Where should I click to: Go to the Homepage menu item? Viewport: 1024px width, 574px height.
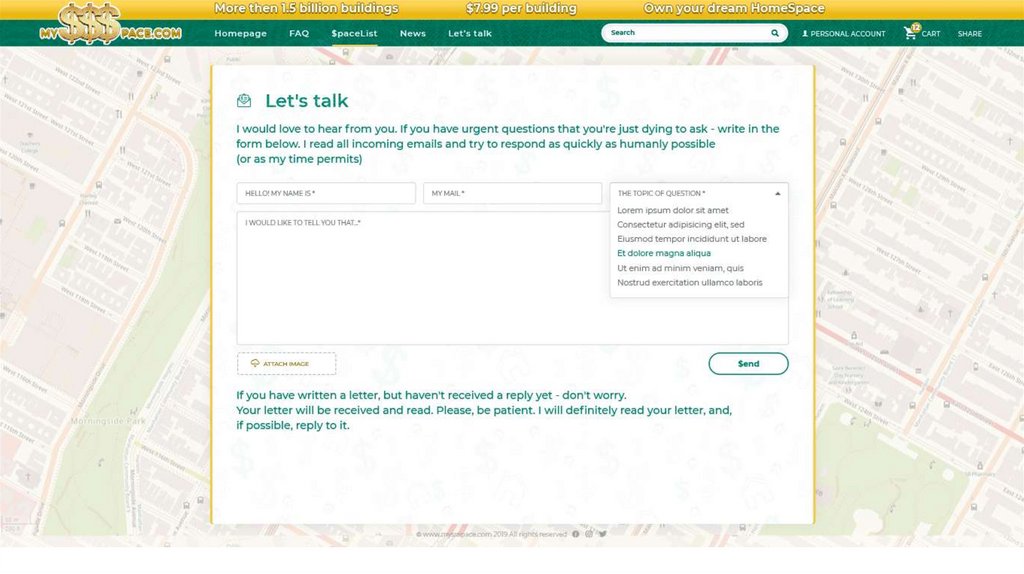[240, 34]
